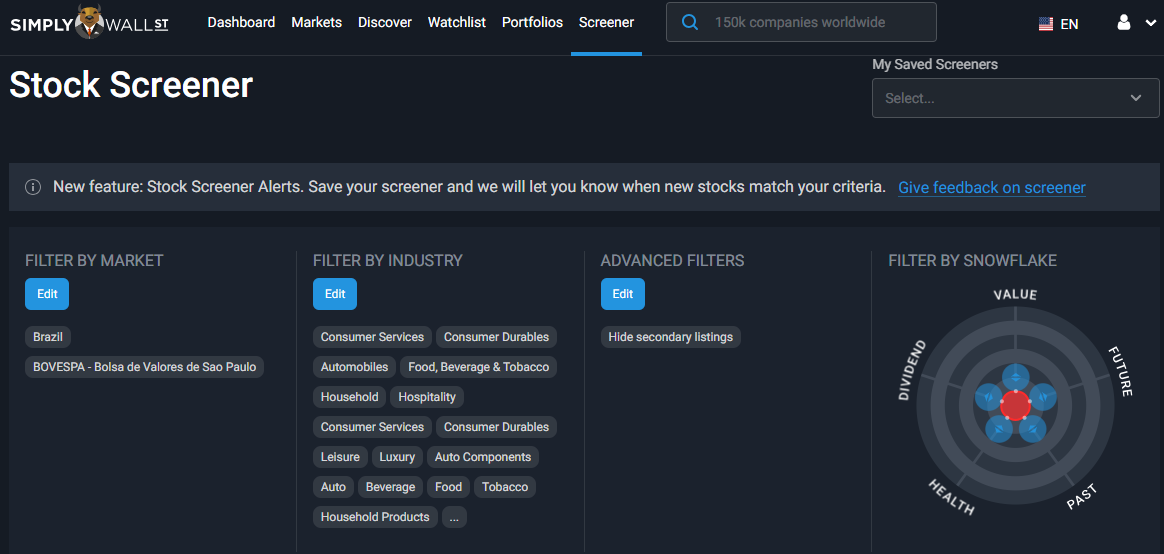The width and height of the screenshot is (1164, 554).
Task: Expand the hidden industries ellipsis chip
Action: coord(454,517)
